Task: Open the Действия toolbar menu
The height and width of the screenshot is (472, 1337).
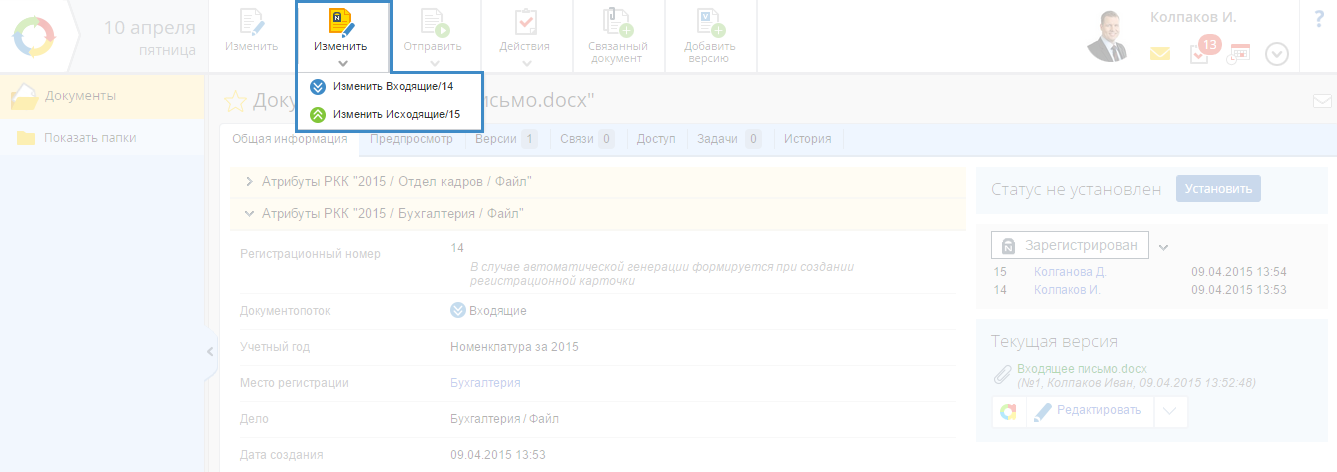Action: (524, 36)
